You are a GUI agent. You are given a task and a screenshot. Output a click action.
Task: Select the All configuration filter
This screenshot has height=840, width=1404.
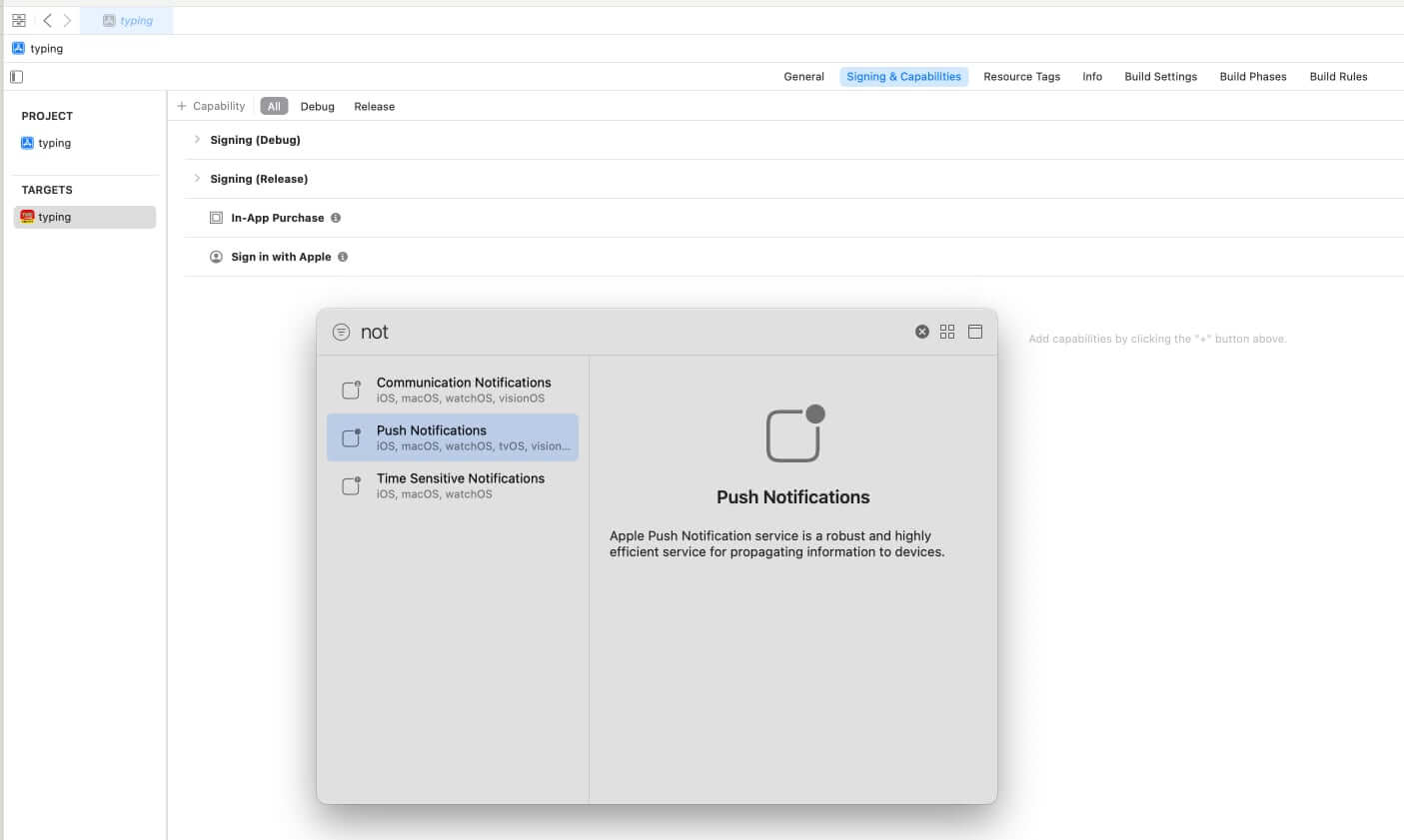pos(274,106)
